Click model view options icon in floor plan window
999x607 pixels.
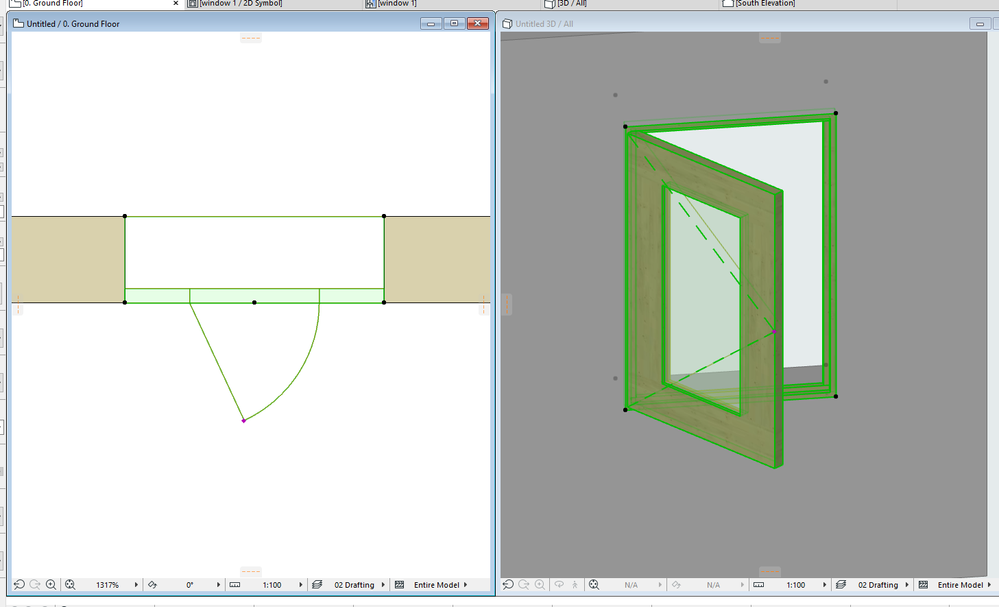point(399,585)
